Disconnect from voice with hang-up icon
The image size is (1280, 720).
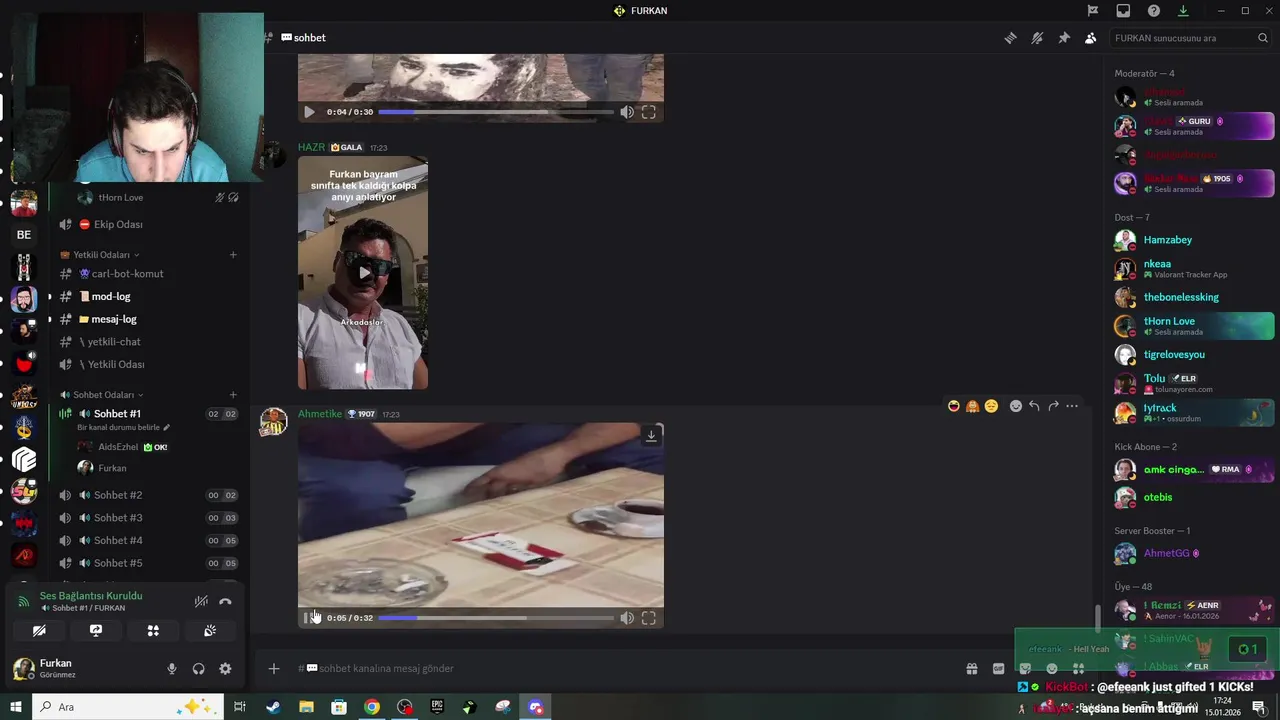[225, 602]
